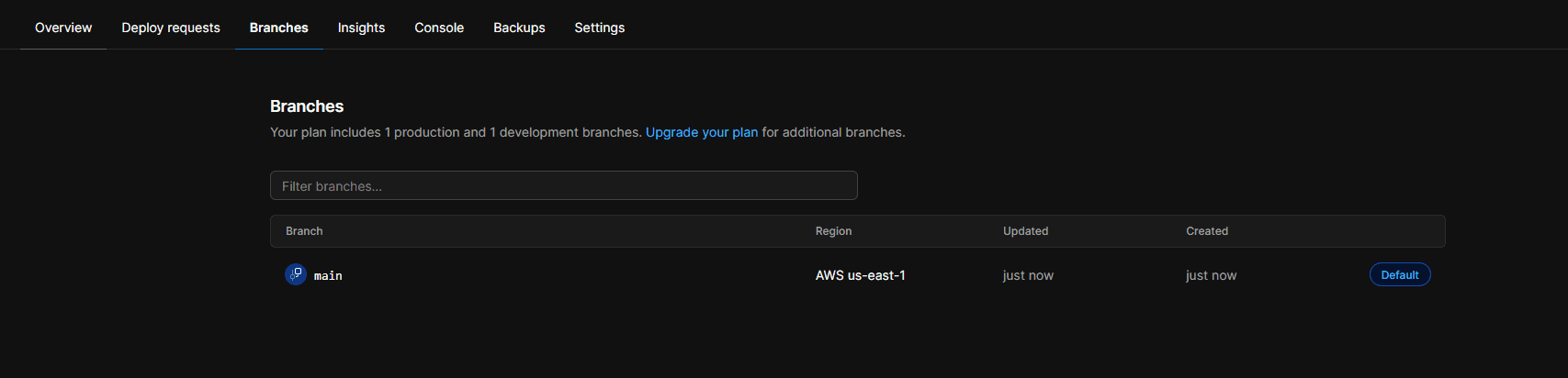Select the AWS us-east-1 region text
This screenshot has height=378, width=1568.
[x=861, y=275]
